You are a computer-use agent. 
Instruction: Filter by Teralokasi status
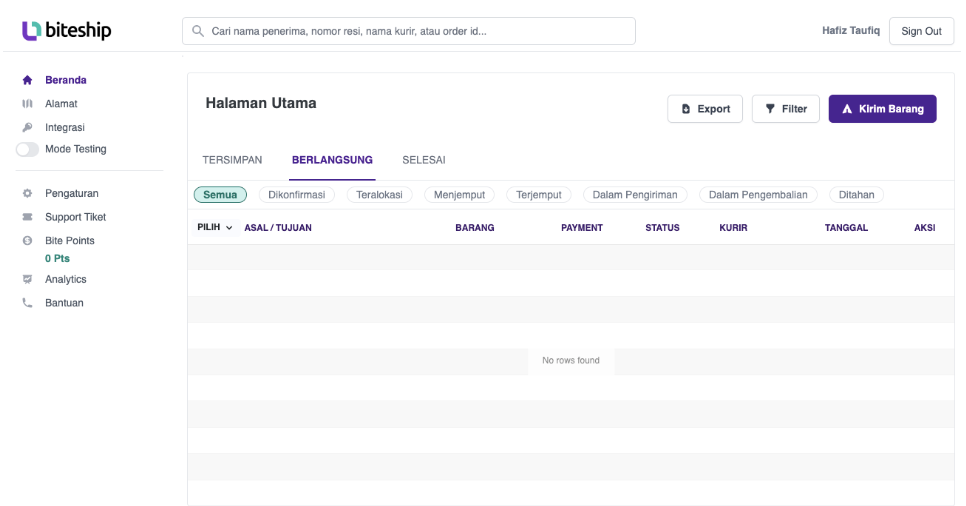379,195
